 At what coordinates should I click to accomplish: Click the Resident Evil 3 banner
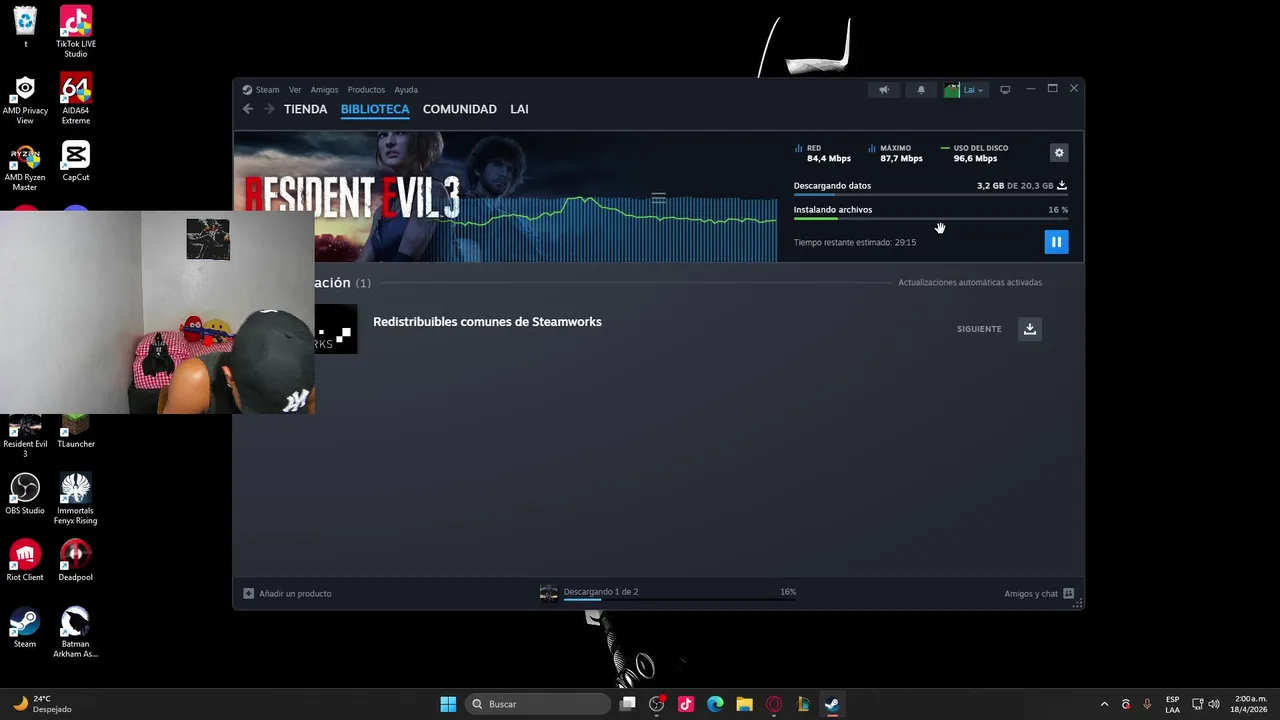pyautogui.click(x=505, y=197)
